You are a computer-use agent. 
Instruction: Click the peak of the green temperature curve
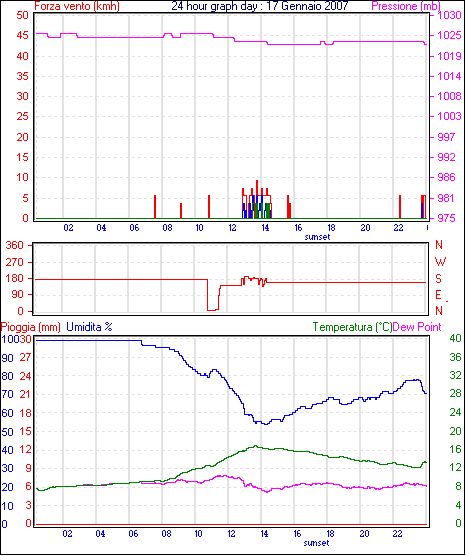(255, 446)
